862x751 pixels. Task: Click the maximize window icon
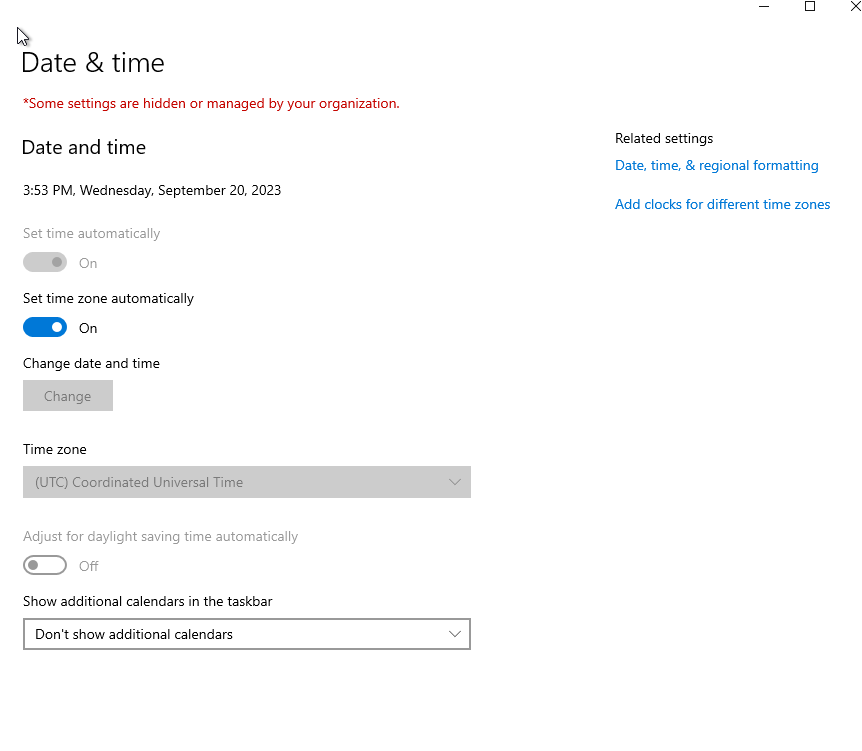(x=810, y=7)
